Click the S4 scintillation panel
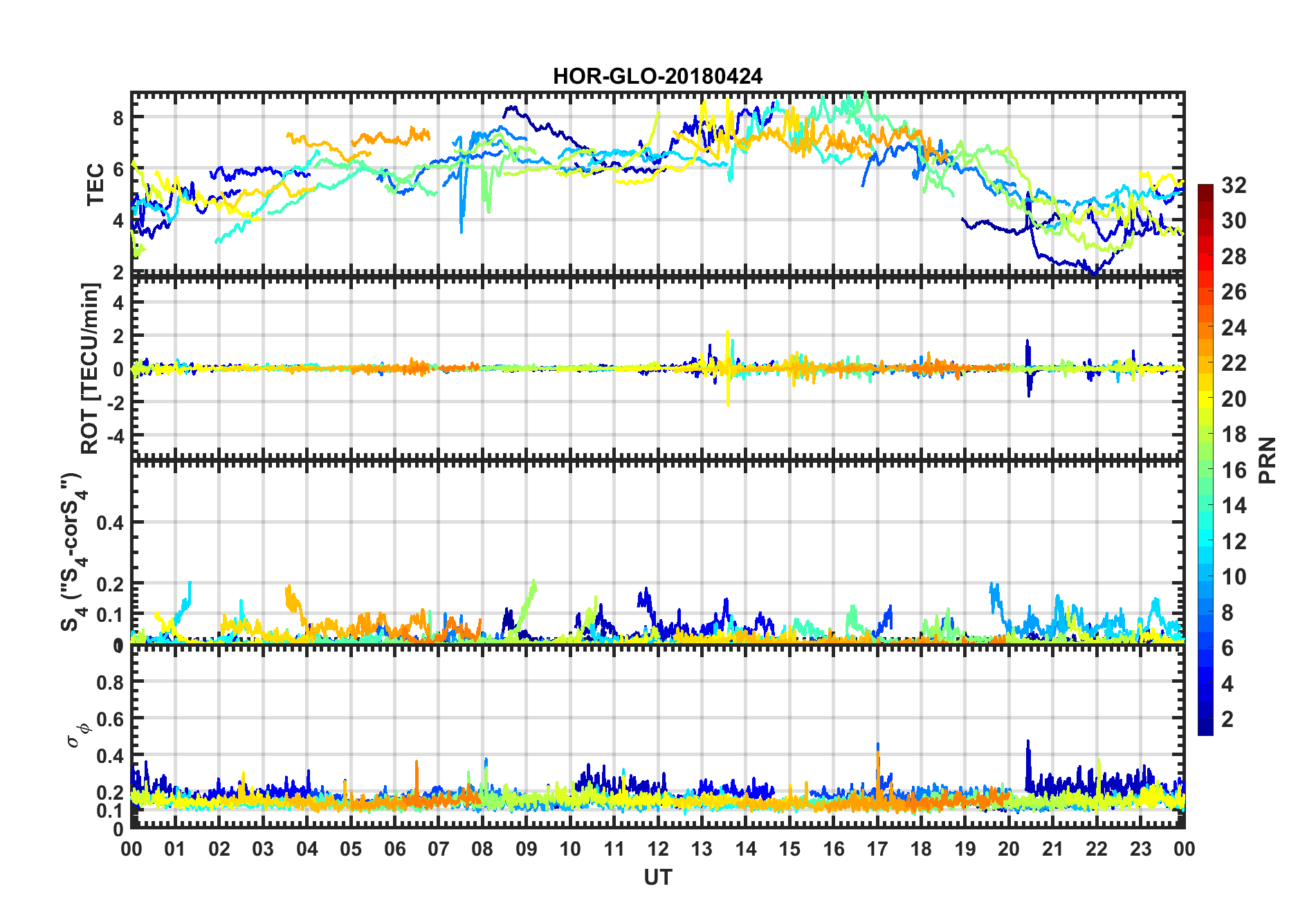Image resolution: width=1316 pixels, height=920 pixels. click(657, 553)
